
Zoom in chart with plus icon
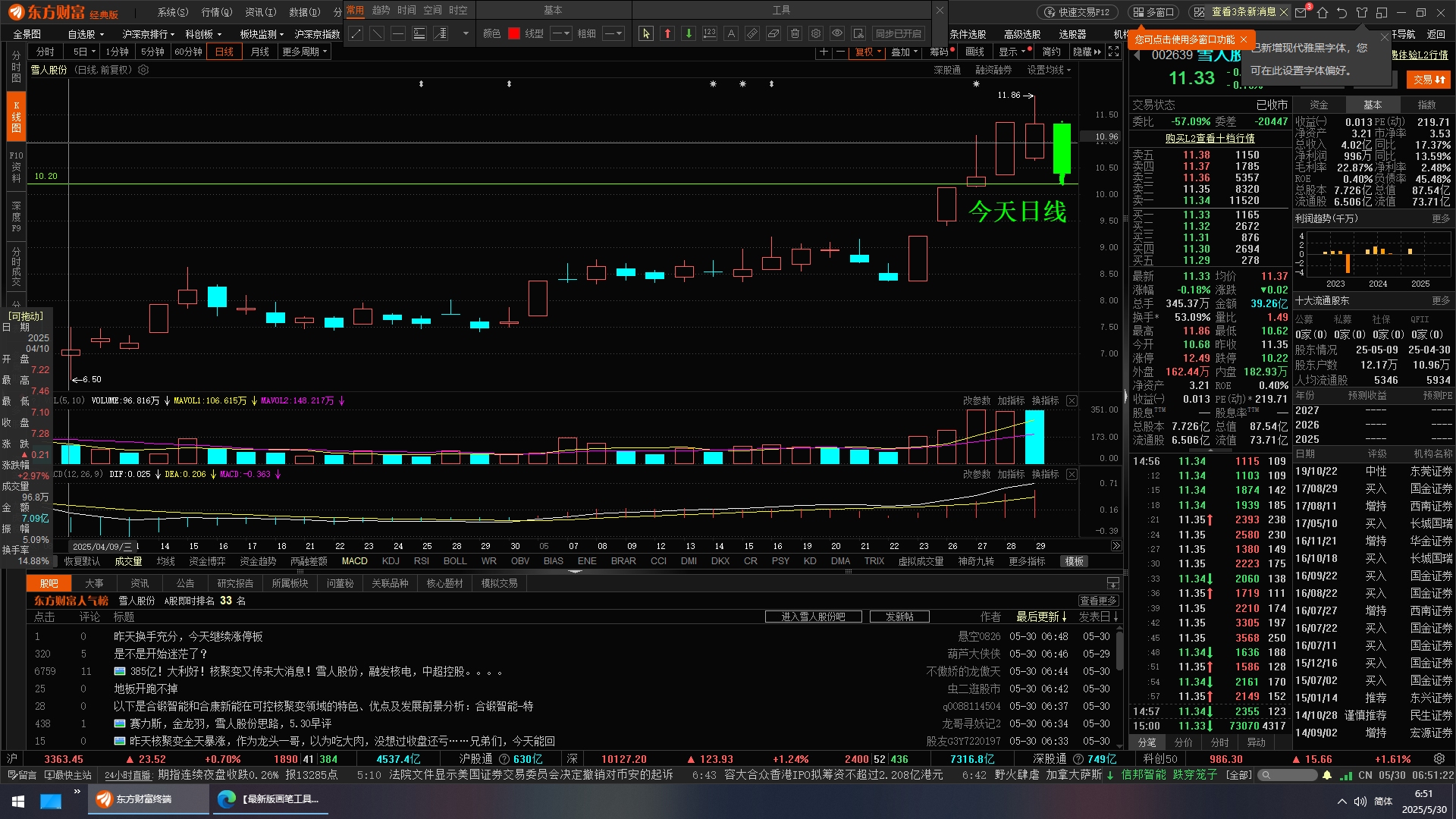coord(824,52)
